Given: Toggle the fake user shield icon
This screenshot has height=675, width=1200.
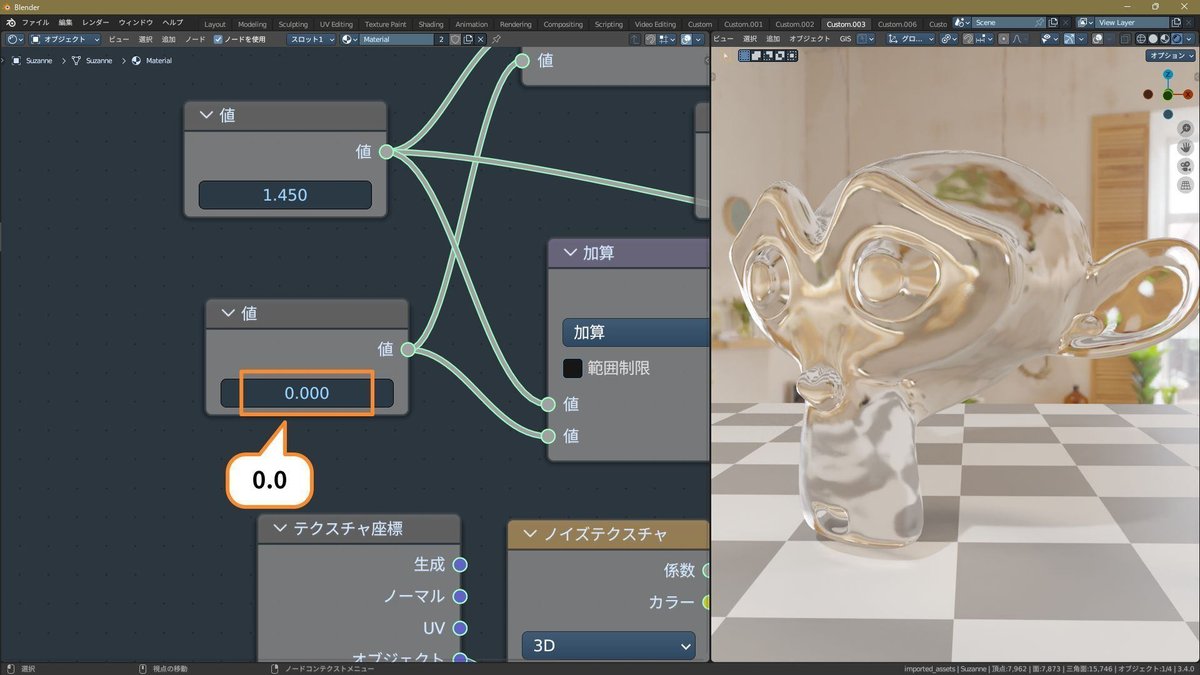Looking at the screenshot, I should point(454,39).
